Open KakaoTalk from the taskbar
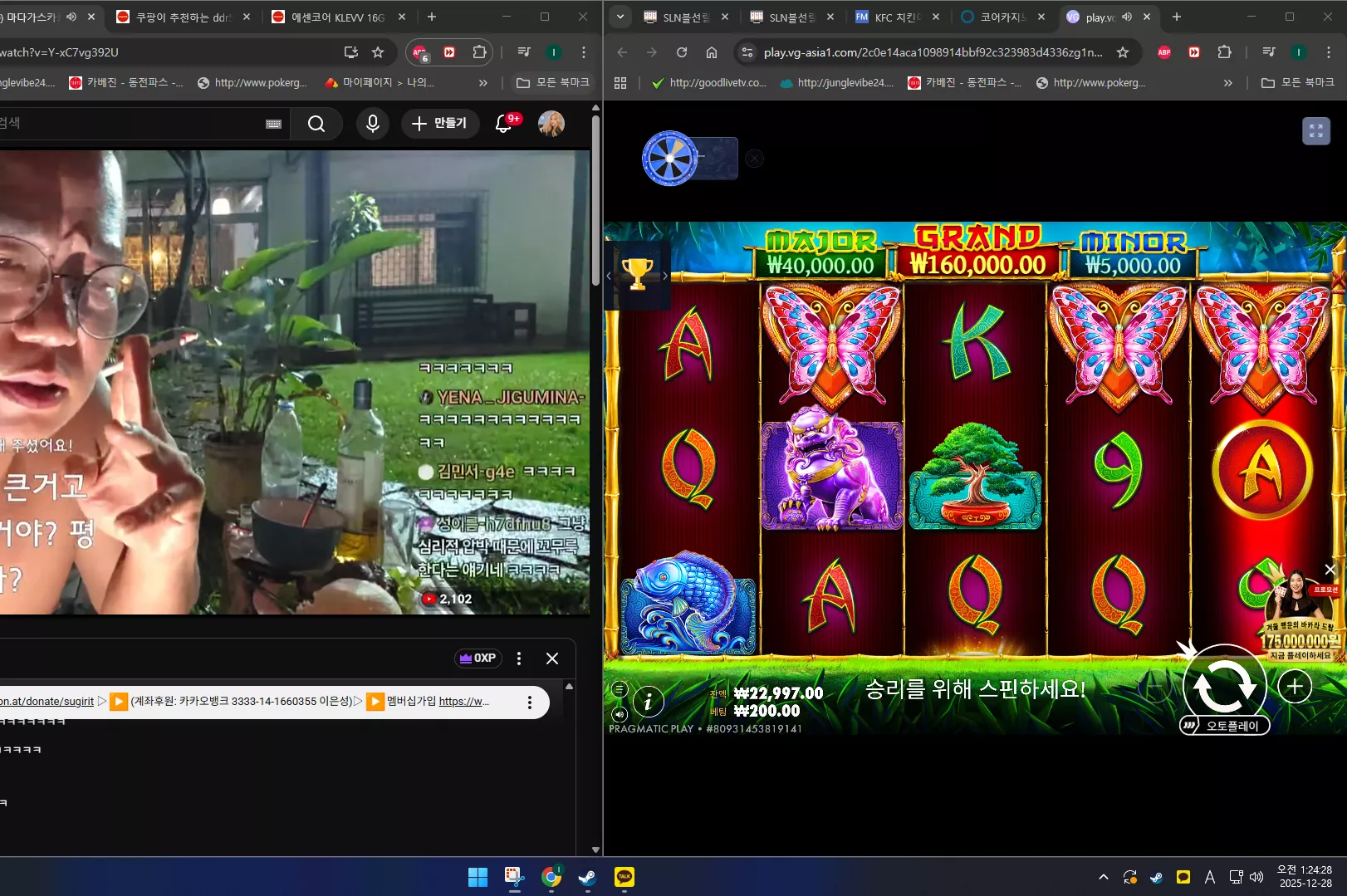Image resolution: width=1347 pixels, height=896 pixels. (624, 877)
